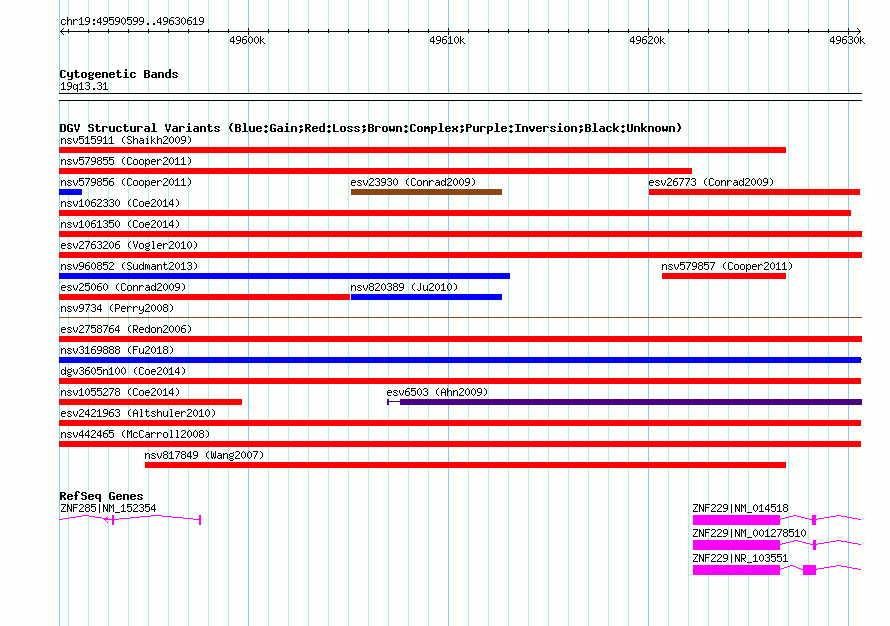Image resolution: width=890 pixels, height=626 pixels.
Task: Open the nsv960852 (Sudmant2013) label
Action: pos(129,266)
